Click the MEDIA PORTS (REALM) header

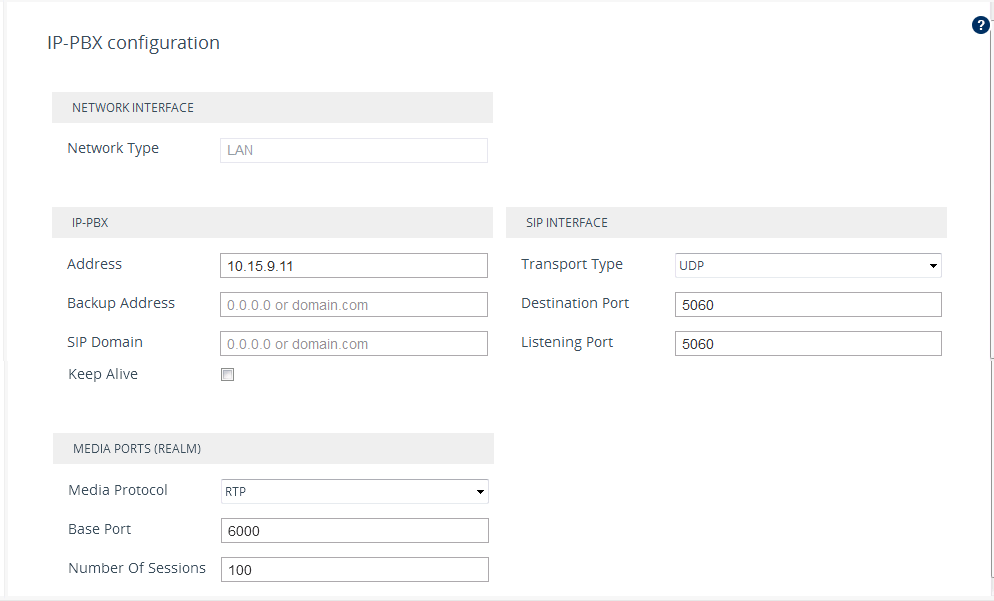137,449
